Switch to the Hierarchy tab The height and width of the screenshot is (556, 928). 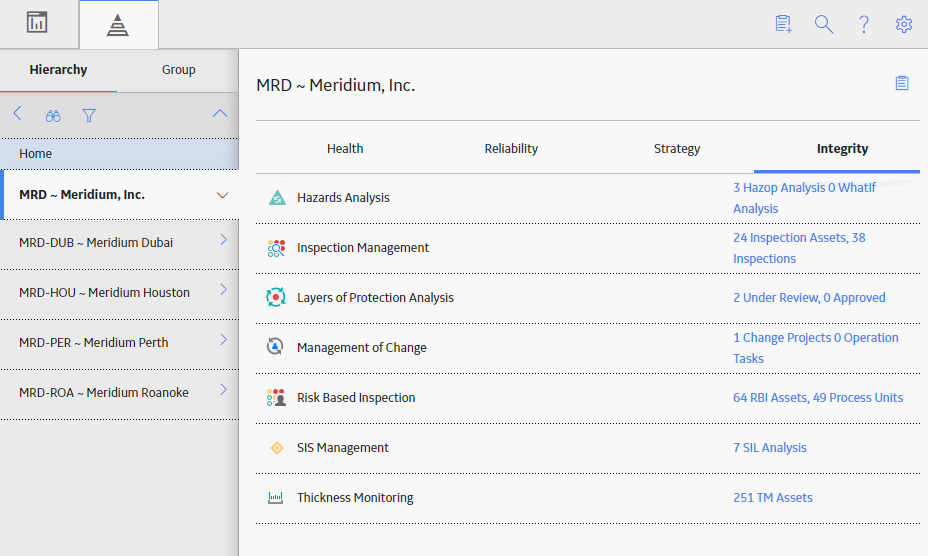pos(58,70)
